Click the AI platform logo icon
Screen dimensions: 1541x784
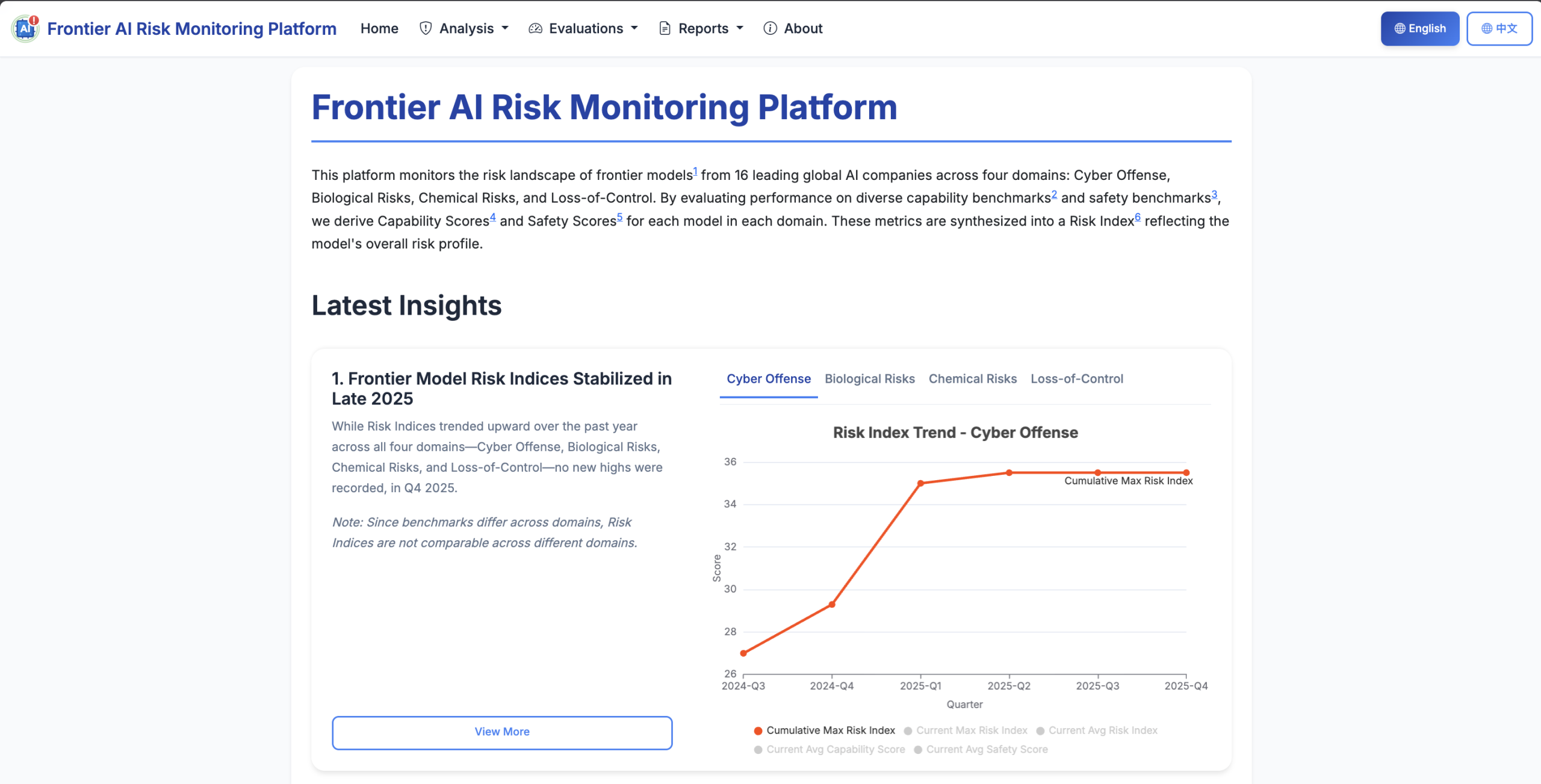coord(25,28)
